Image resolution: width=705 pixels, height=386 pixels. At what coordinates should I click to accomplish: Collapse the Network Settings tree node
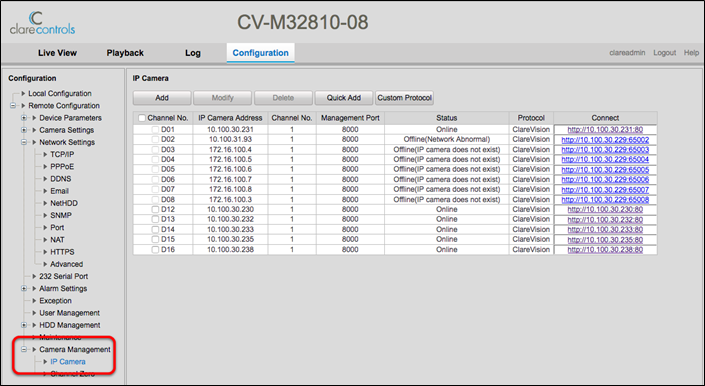[24, 142]
